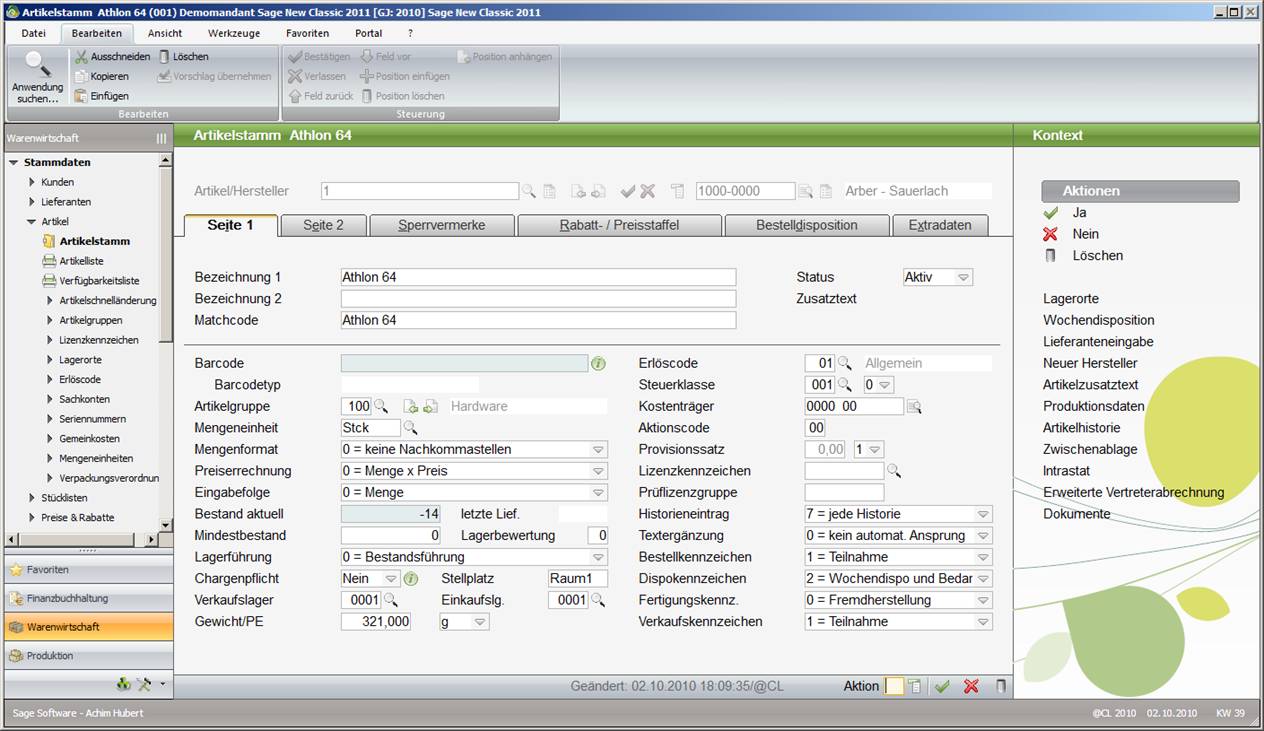Collapse the Stammdaten tree node

(14, 162)
